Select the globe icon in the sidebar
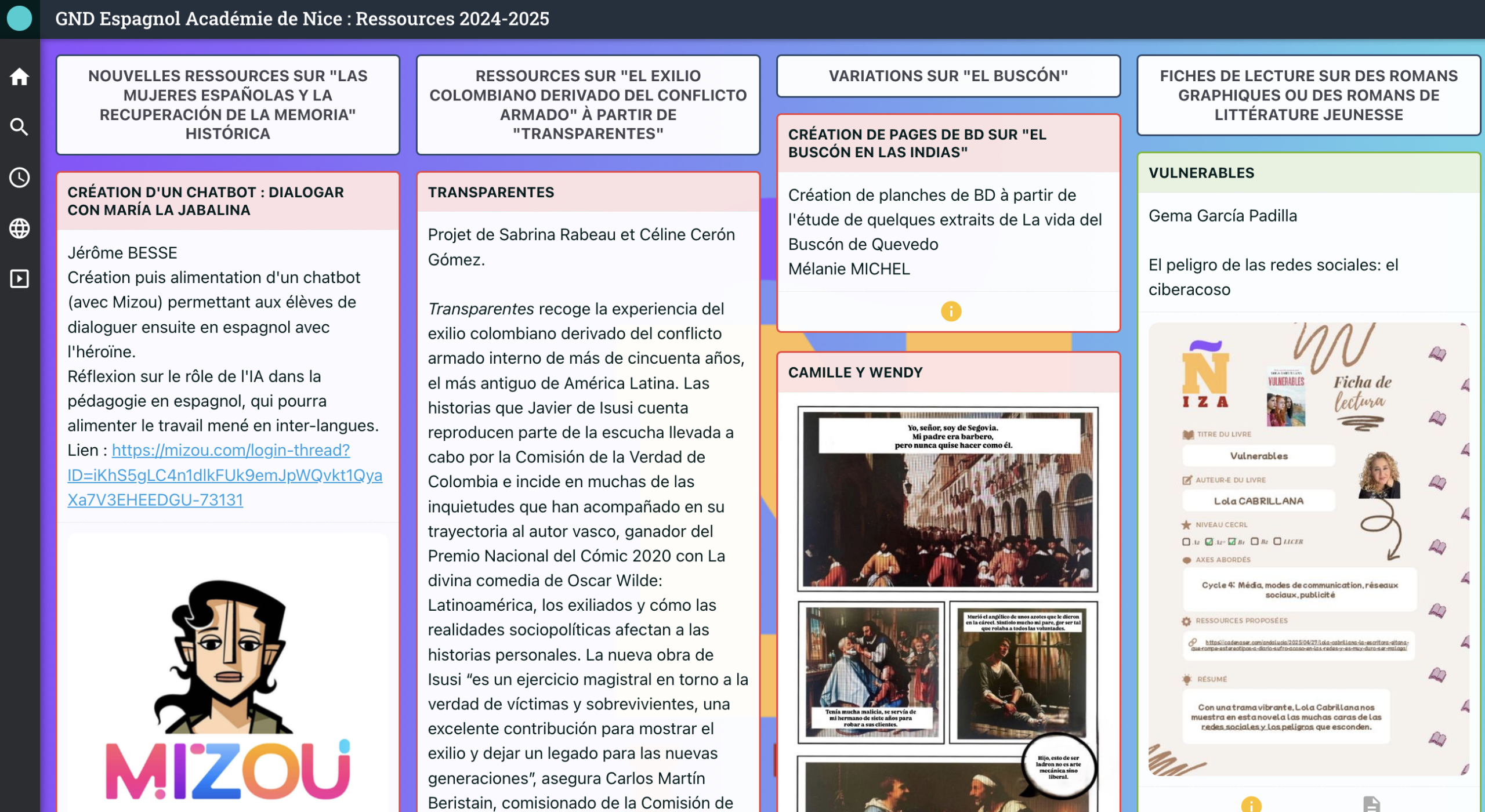This screenshot has width=1485, height=812. (20, 229)
